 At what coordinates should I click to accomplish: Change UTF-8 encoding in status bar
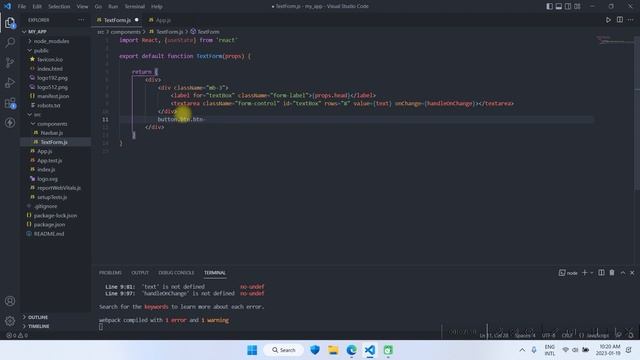tap(549, 335)
